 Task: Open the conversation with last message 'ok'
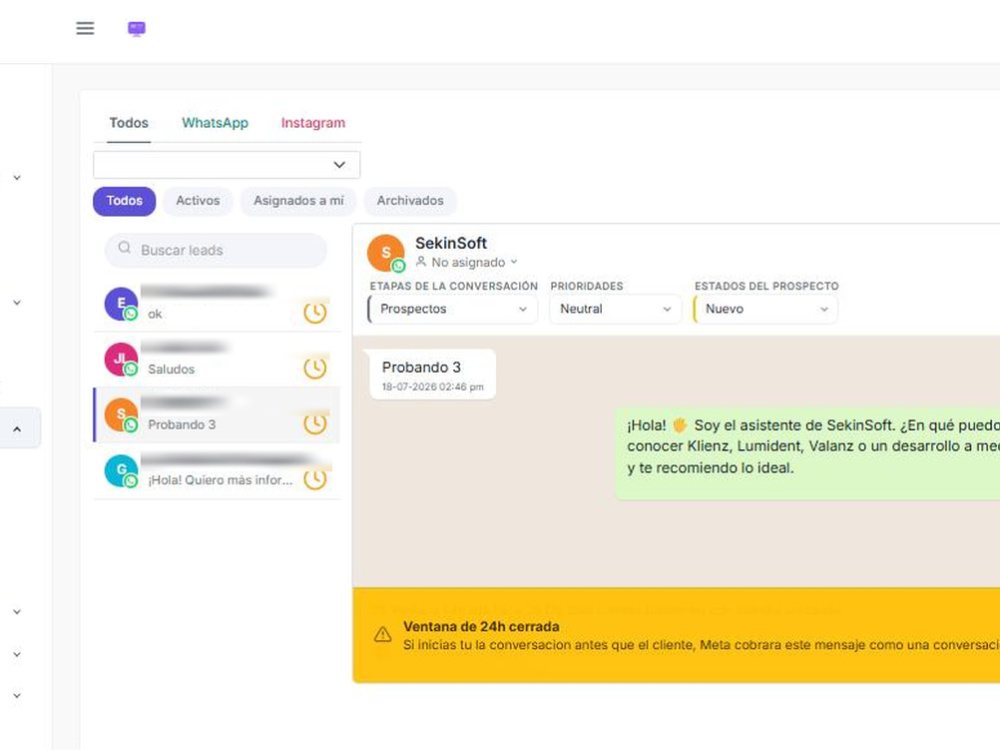[217, 304]
